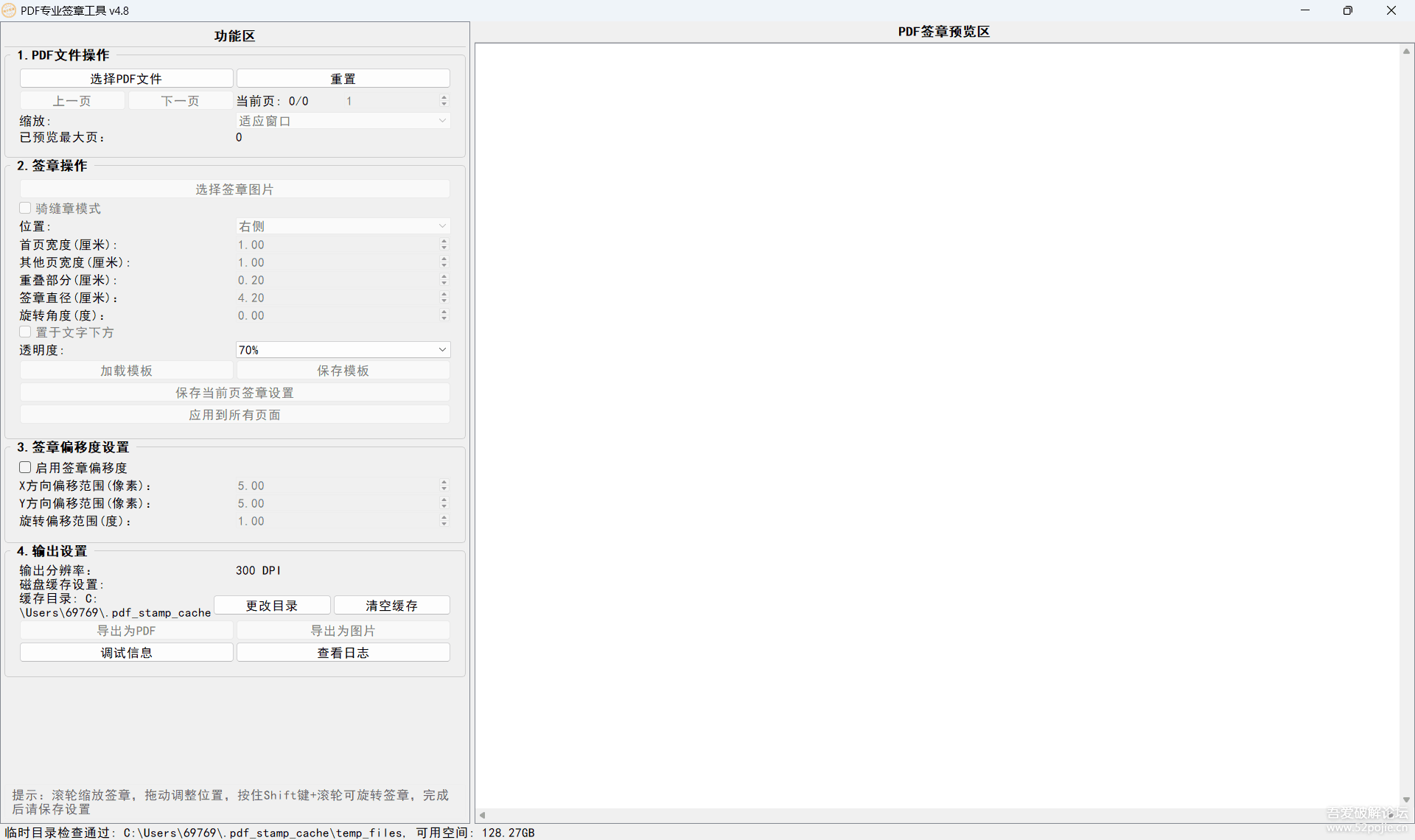Viewport: 1415px width, 840px height.
Task: Decrease the stamp diameter using its down arrow
Action: 444,301
